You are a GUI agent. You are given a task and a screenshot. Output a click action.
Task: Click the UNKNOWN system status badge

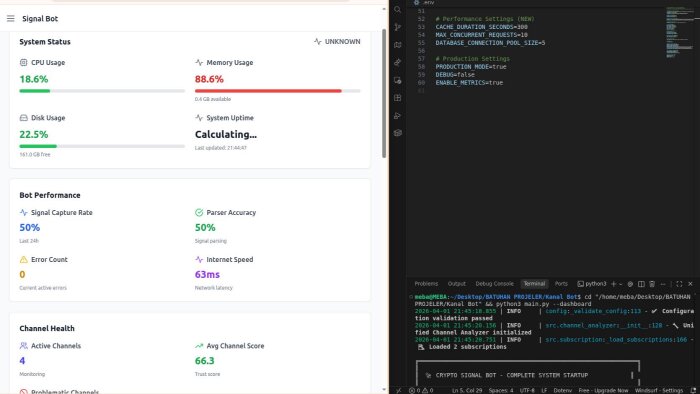(x=337, y=41)
